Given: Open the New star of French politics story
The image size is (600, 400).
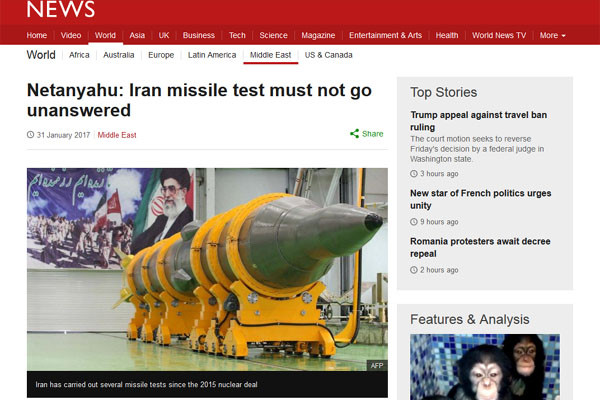Looking at the screenshot, I should [481, 199].
